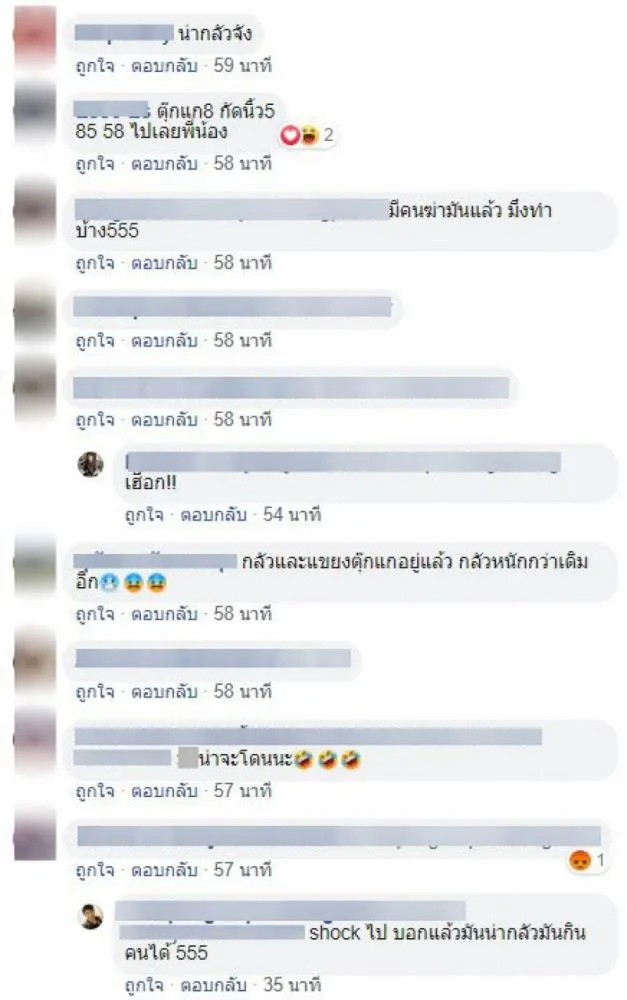Reply to มีคนฆ่ามันแล้ว comment

tap(164, 263)
